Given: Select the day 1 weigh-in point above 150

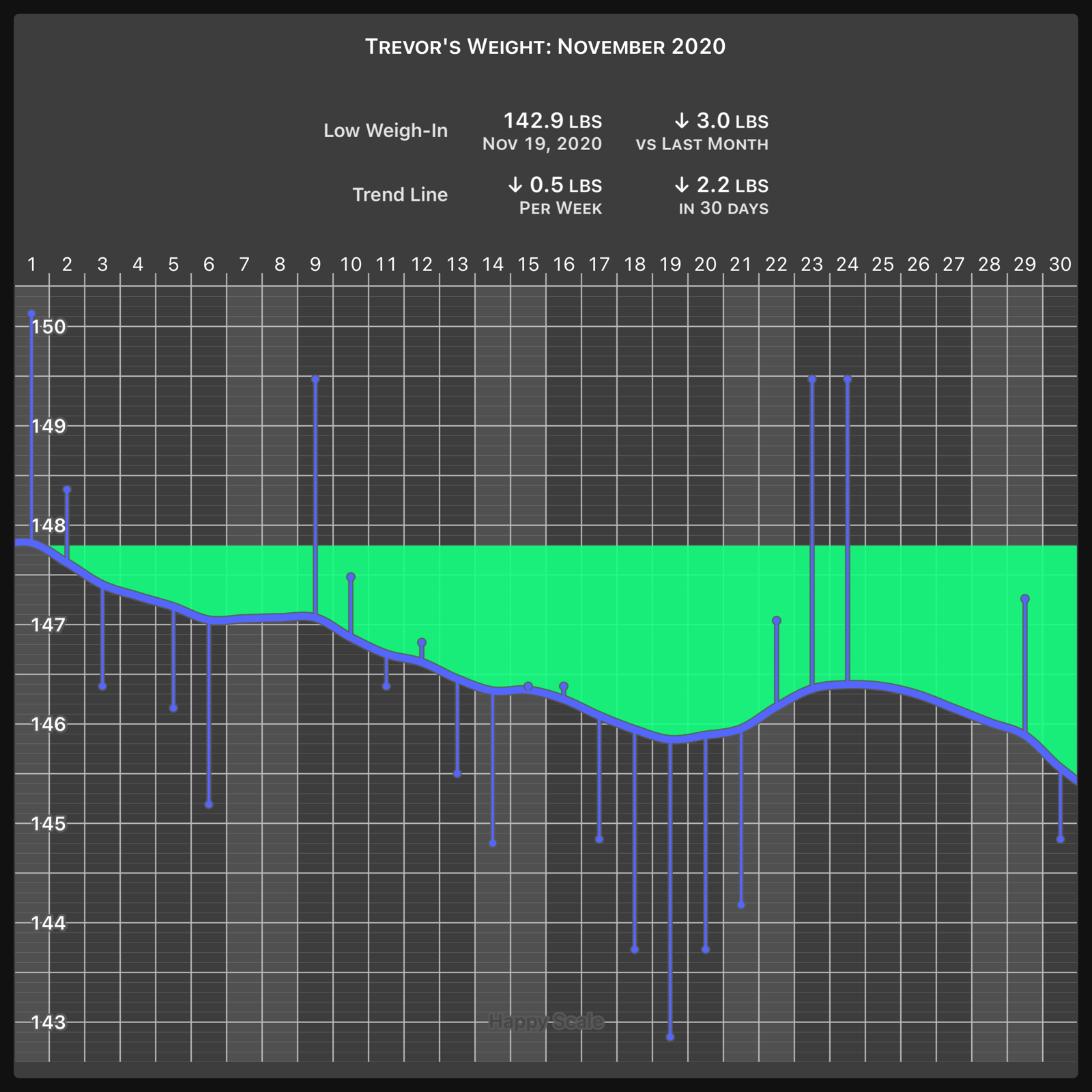Looking at the screenshot, I should 31,314.
